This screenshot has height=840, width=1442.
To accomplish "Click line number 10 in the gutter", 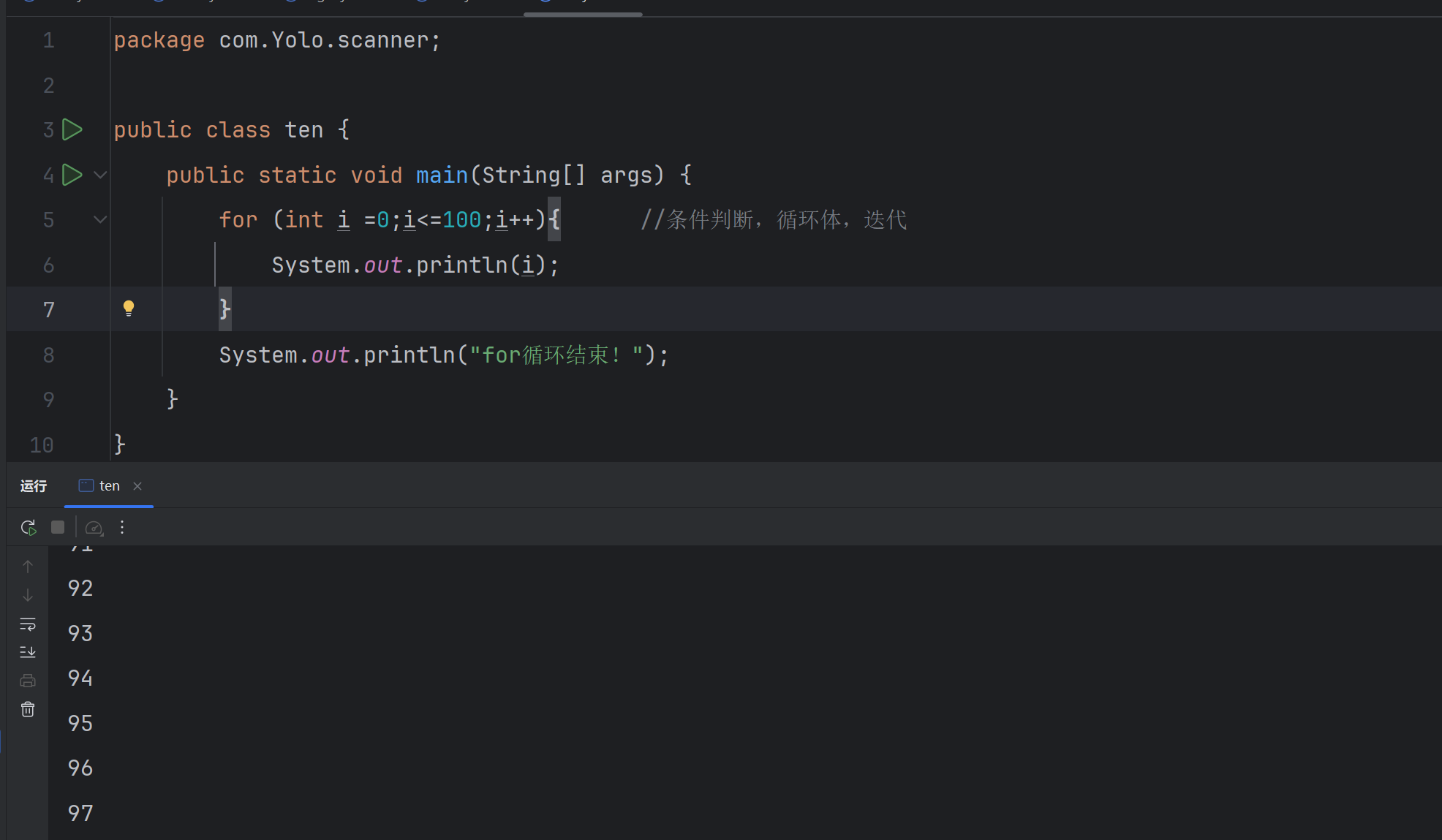I will coord(42,445).
